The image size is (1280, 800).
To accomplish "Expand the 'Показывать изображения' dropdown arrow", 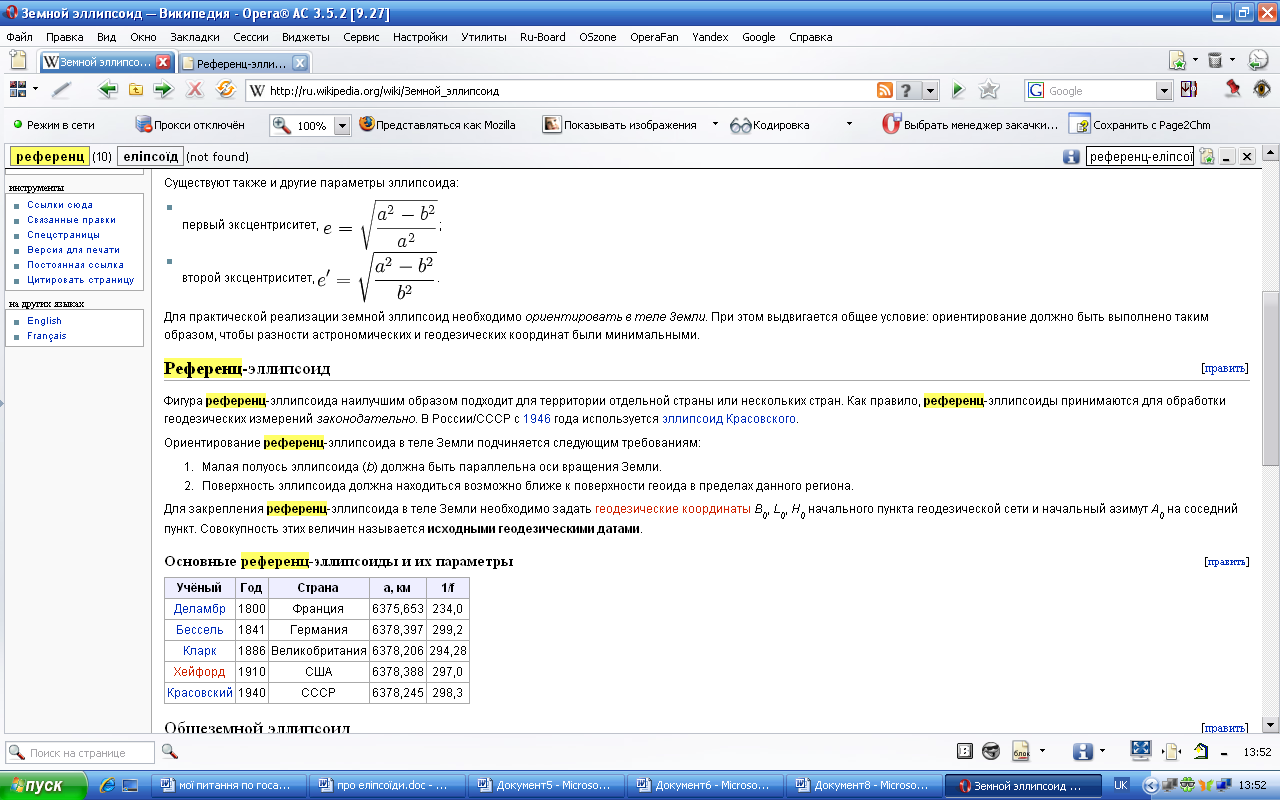I will click(715, 125).
